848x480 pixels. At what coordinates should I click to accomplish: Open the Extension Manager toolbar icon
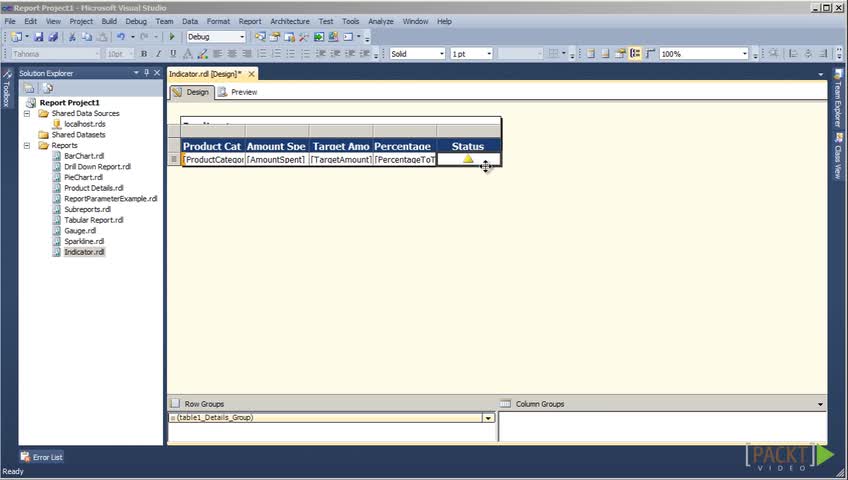coord(333,37)
